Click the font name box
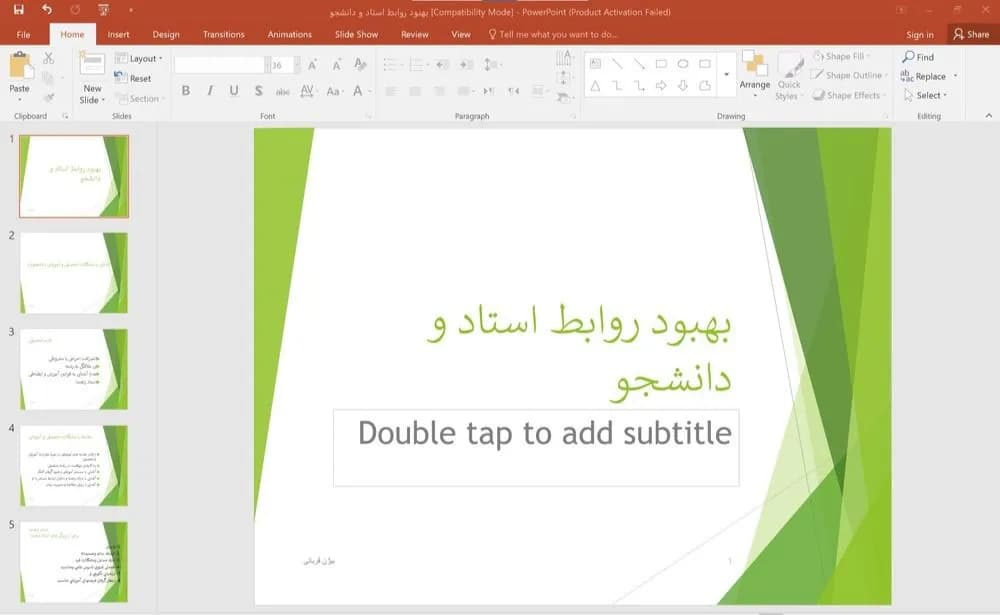 coord(219,64)
